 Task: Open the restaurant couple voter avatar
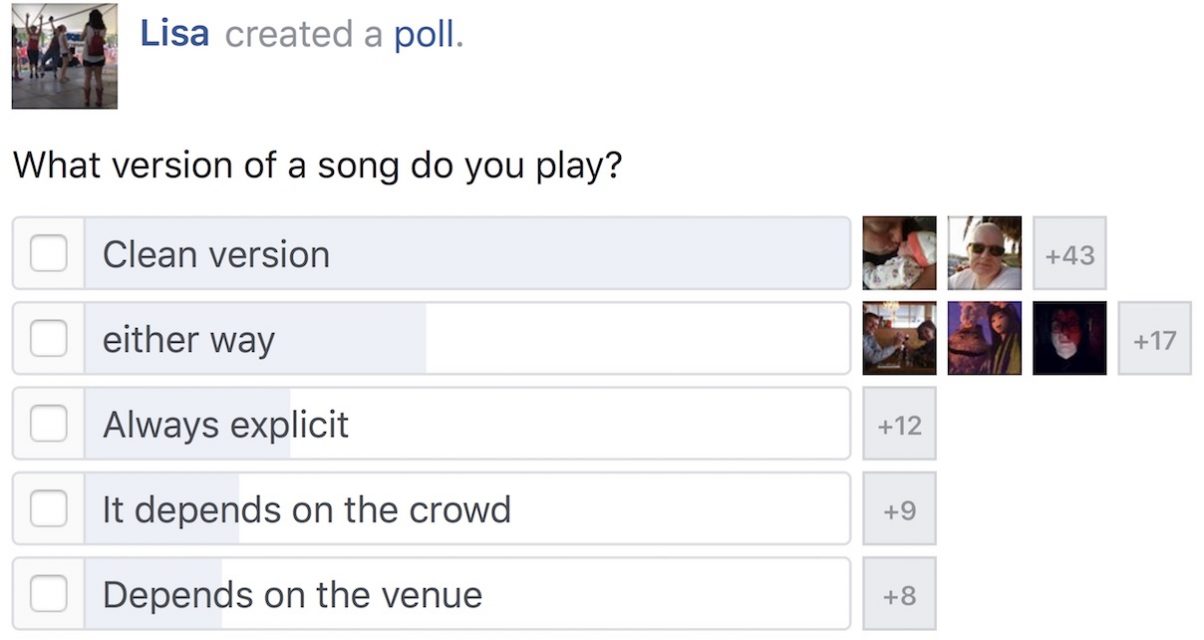click(x=898, y=339)
